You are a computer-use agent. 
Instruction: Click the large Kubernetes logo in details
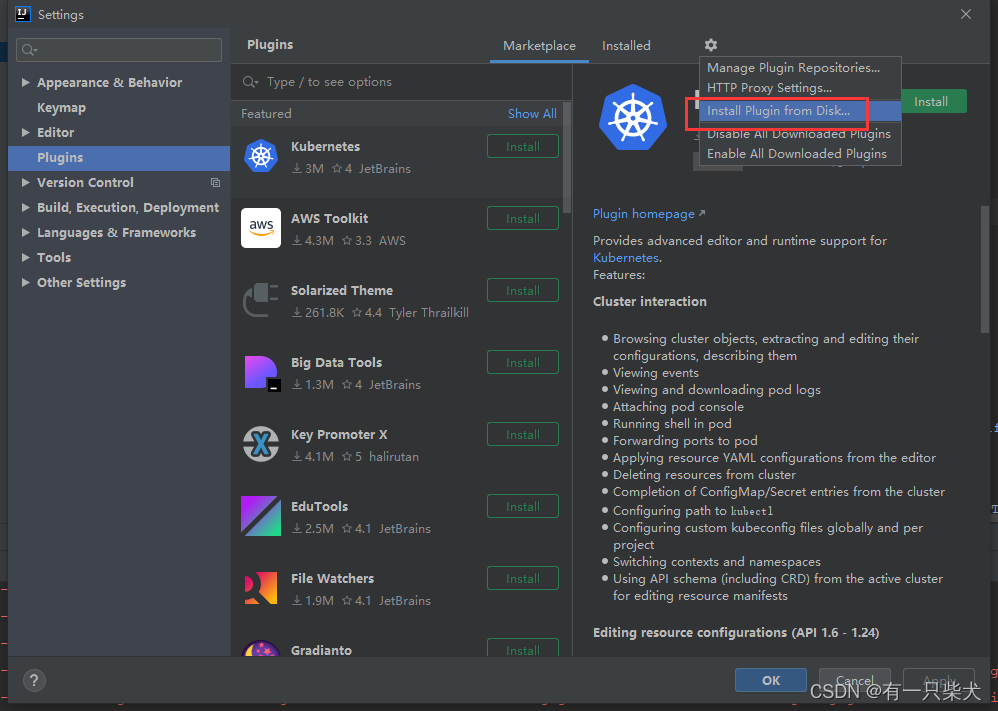pos(633,118)
